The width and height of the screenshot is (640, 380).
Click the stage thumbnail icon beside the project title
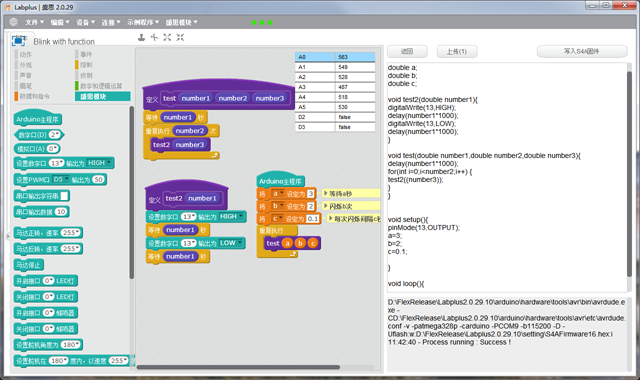click(x=18, y=40)
